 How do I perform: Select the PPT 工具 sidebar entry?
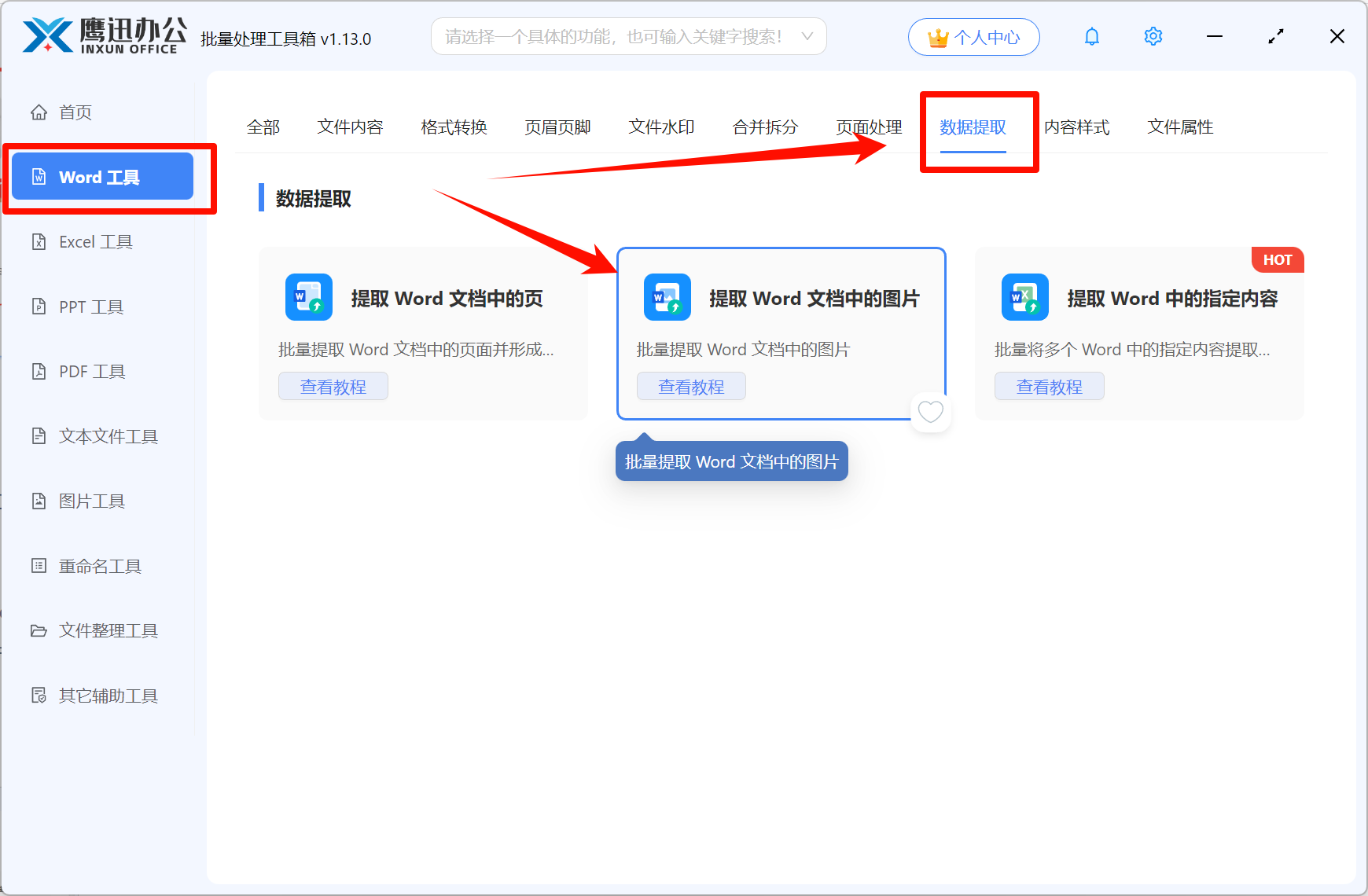tap(90, 307)
